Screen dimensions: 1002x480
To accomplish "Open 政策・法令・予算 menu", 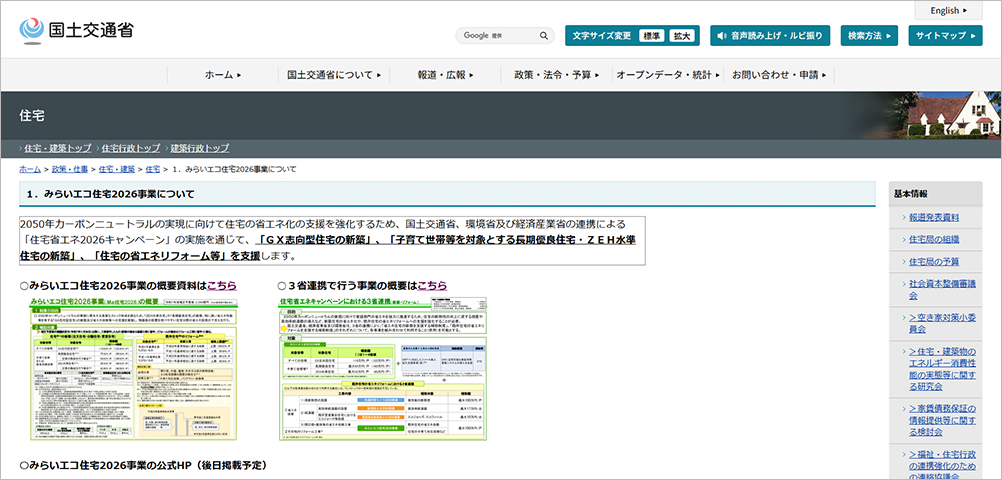I will click(557, 75).
